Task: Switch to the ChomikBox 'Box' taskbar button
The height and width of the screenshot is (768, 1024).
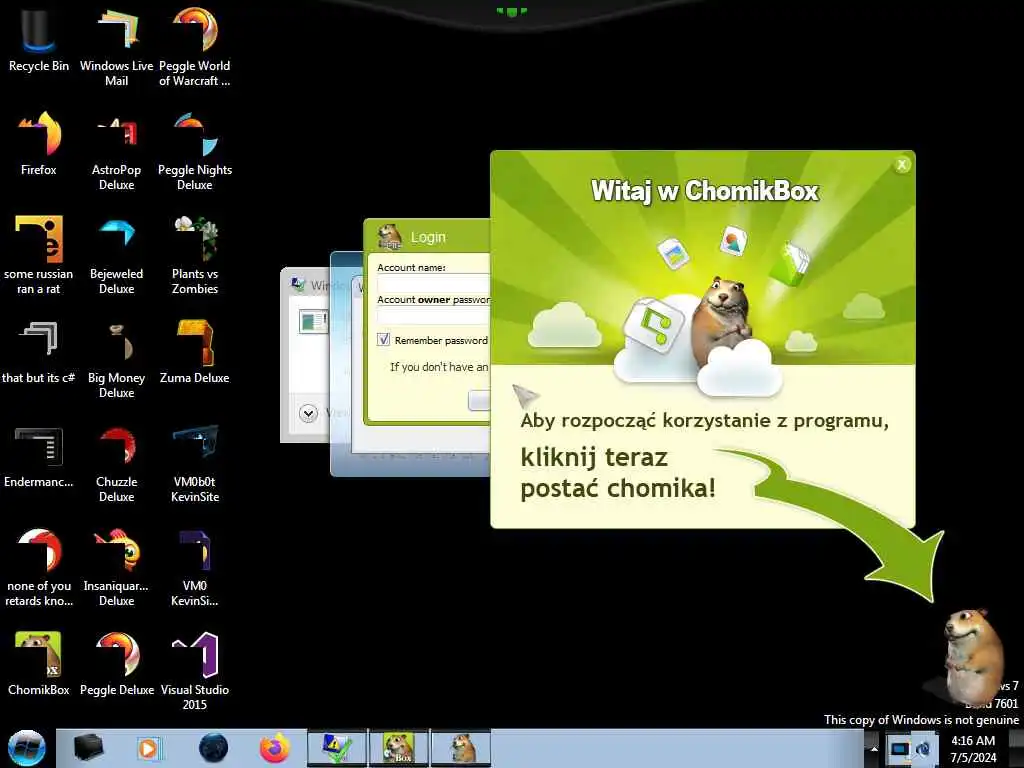Action: [x=399, y=748]
